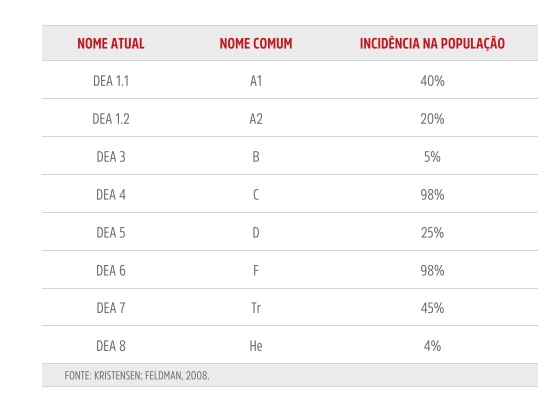Screen dimensions: 558x408
Task: Click the 45% incidence value
Action: click(432, 308)
